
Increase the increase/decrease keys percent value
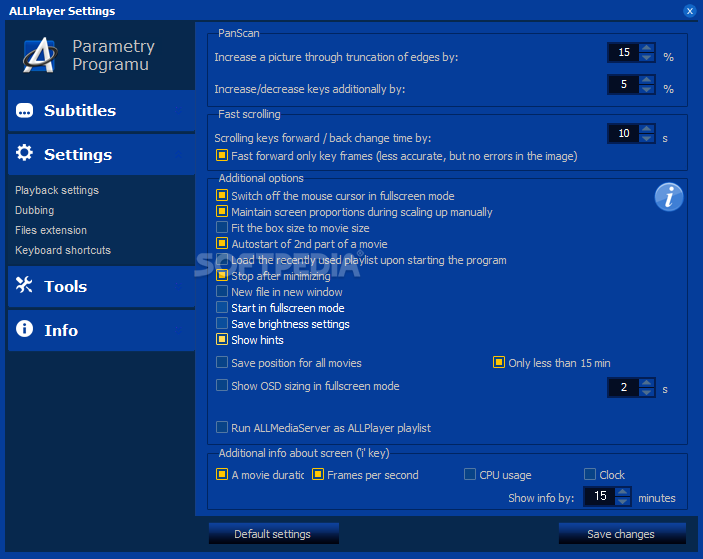(x=646, y=79)
